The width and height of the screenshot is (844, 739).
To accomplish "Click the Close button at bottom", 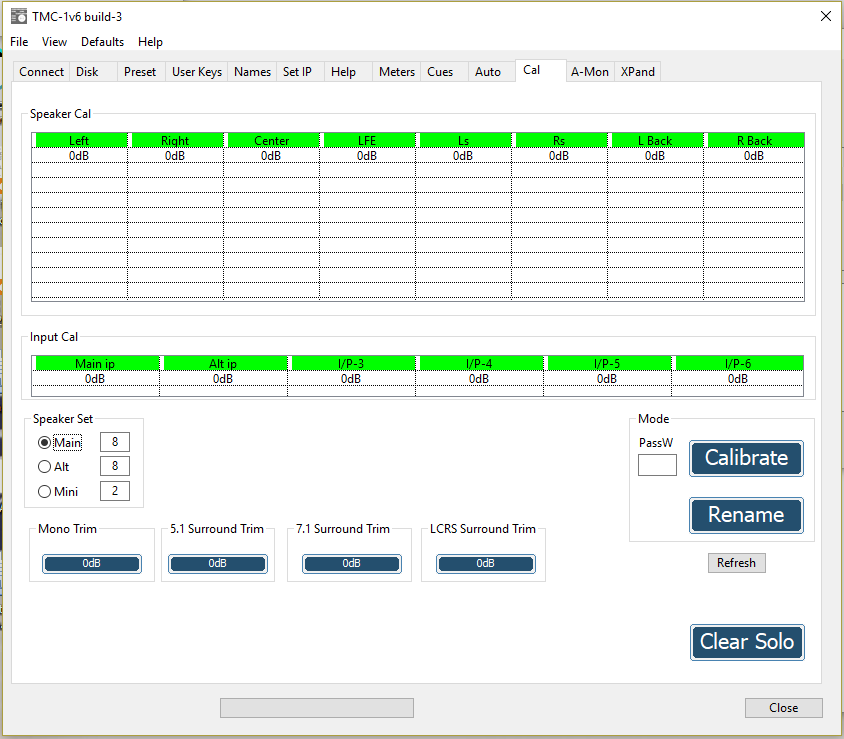I will point(784,708).
